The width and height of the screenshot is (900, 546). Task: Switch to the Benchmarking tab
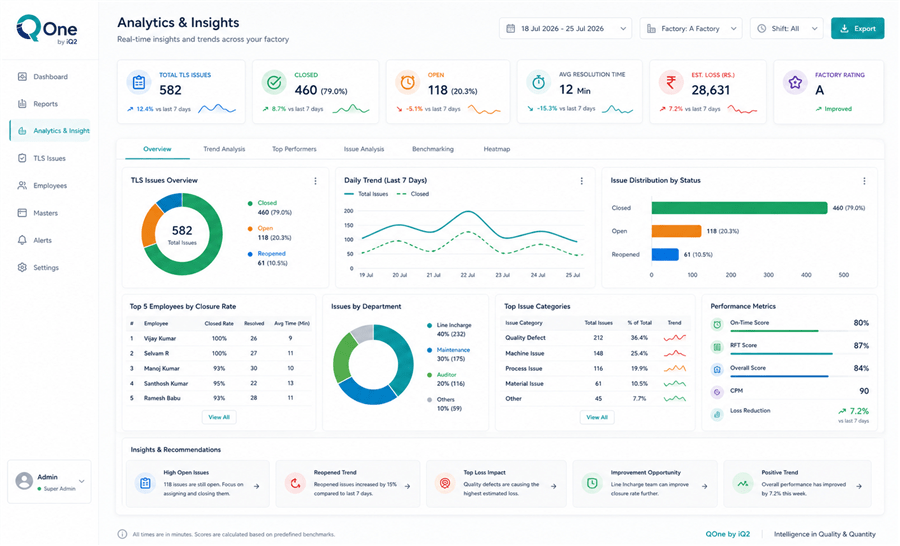click(x=433, y=149)
